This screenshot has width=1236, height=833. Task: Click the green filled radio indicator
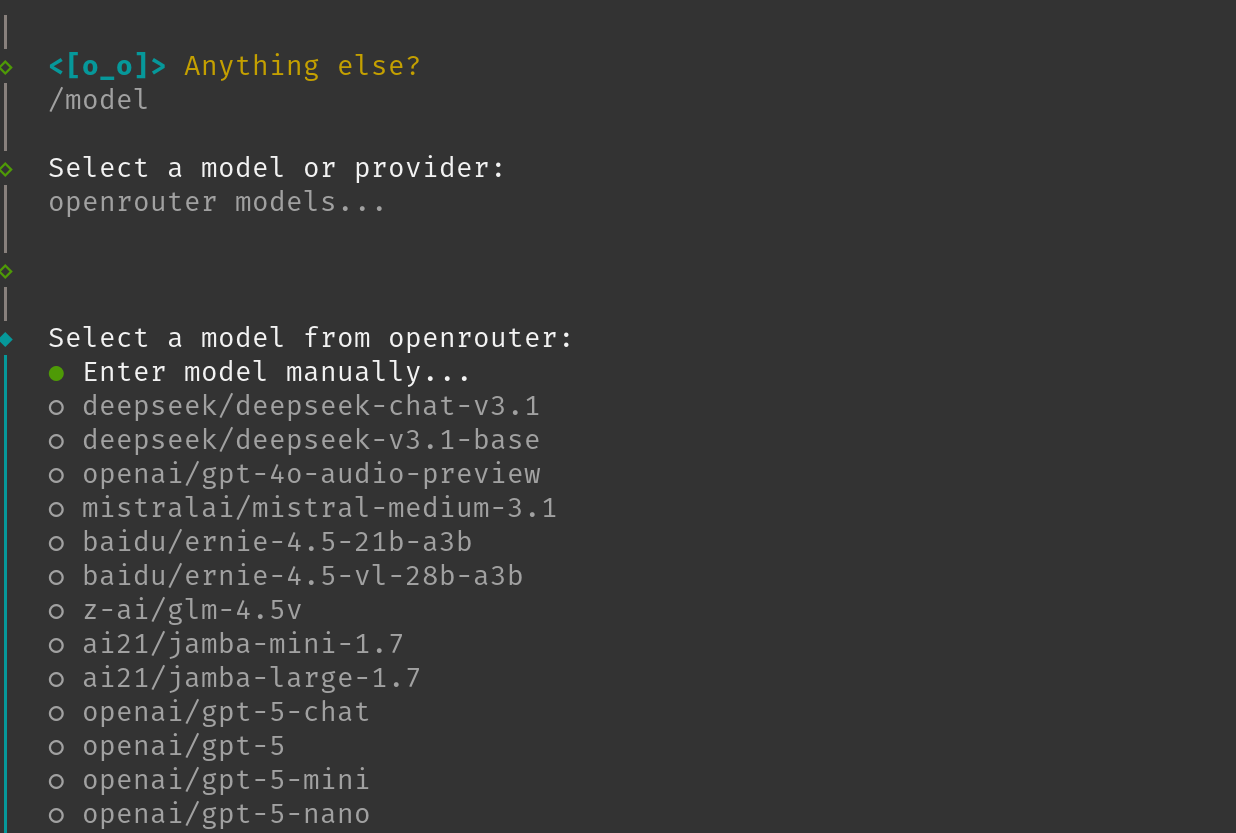coord(55,372)
